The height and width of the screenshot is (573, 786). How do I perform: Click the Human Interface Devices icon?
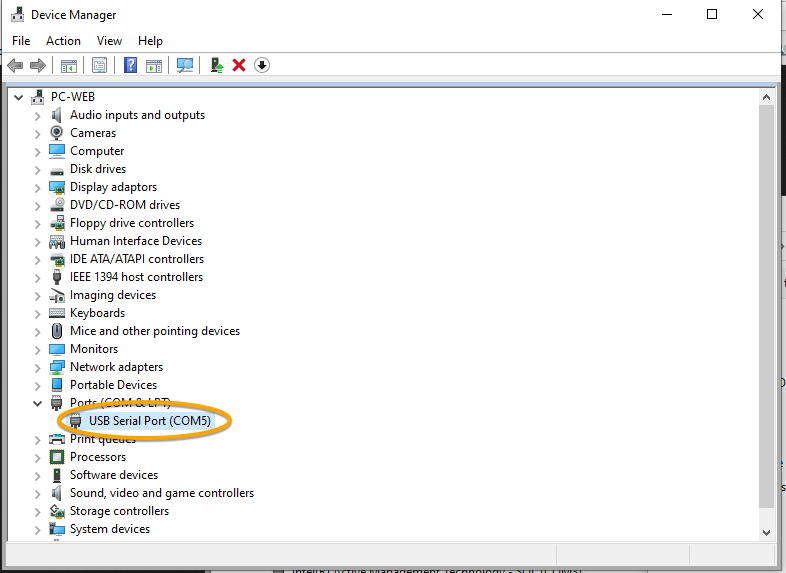(57, 242)
